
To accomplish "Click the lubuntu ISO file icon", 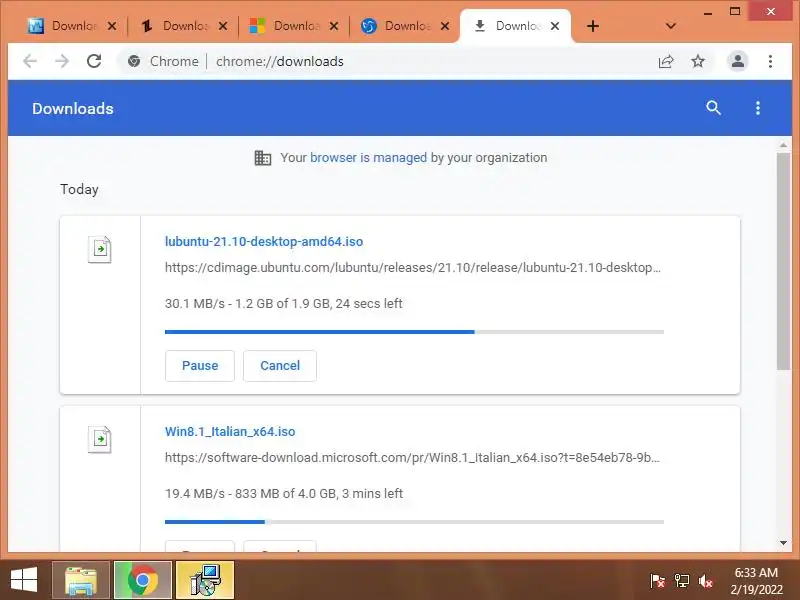I will [99, 249].
